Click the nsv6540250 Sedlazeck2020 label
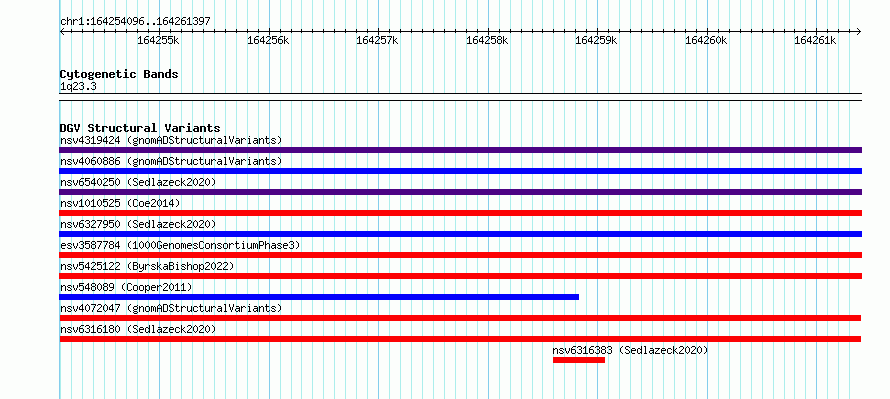Image resolution: width=890 pixels, height=399 pixels. point(138,182)
